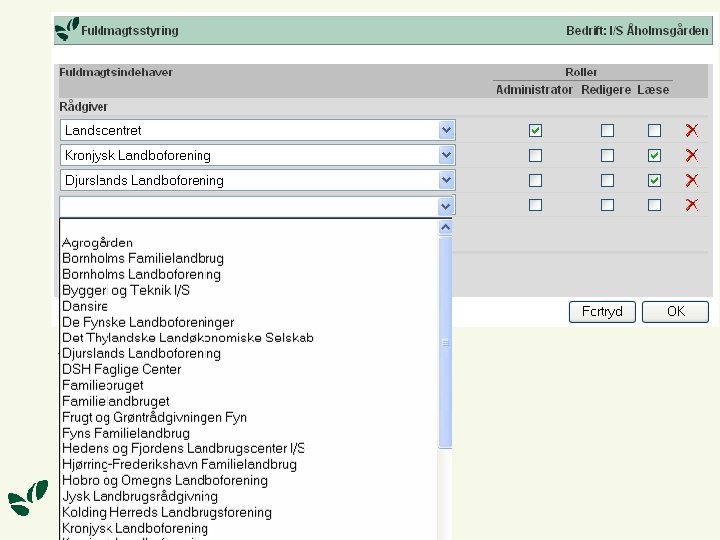The height and width of the screenshot is (540, 720).
Task: Select Jysk Landbrugsrådgivning
Action: 140,496
